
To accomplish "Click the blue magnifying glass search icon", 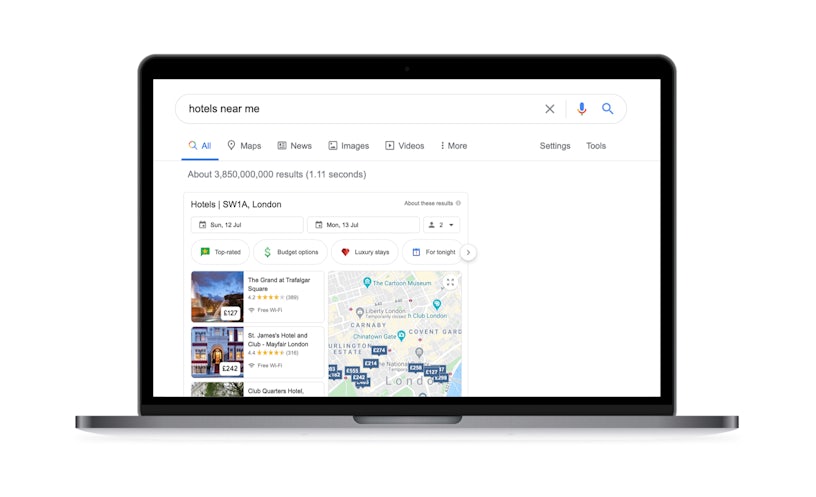I will point(608,109).
